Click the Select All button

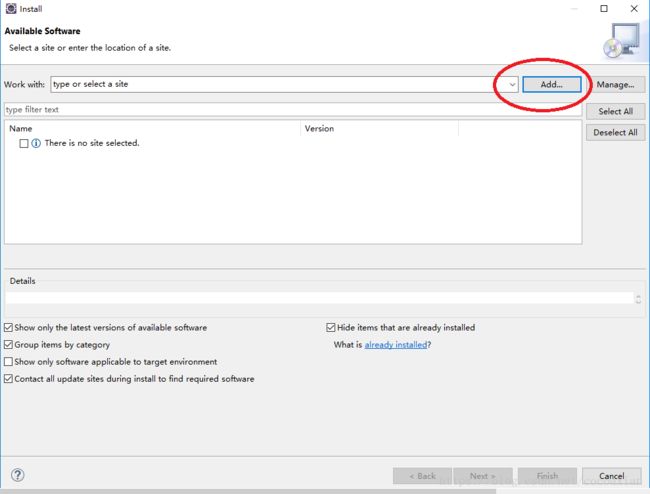click(x=616, y=111)
